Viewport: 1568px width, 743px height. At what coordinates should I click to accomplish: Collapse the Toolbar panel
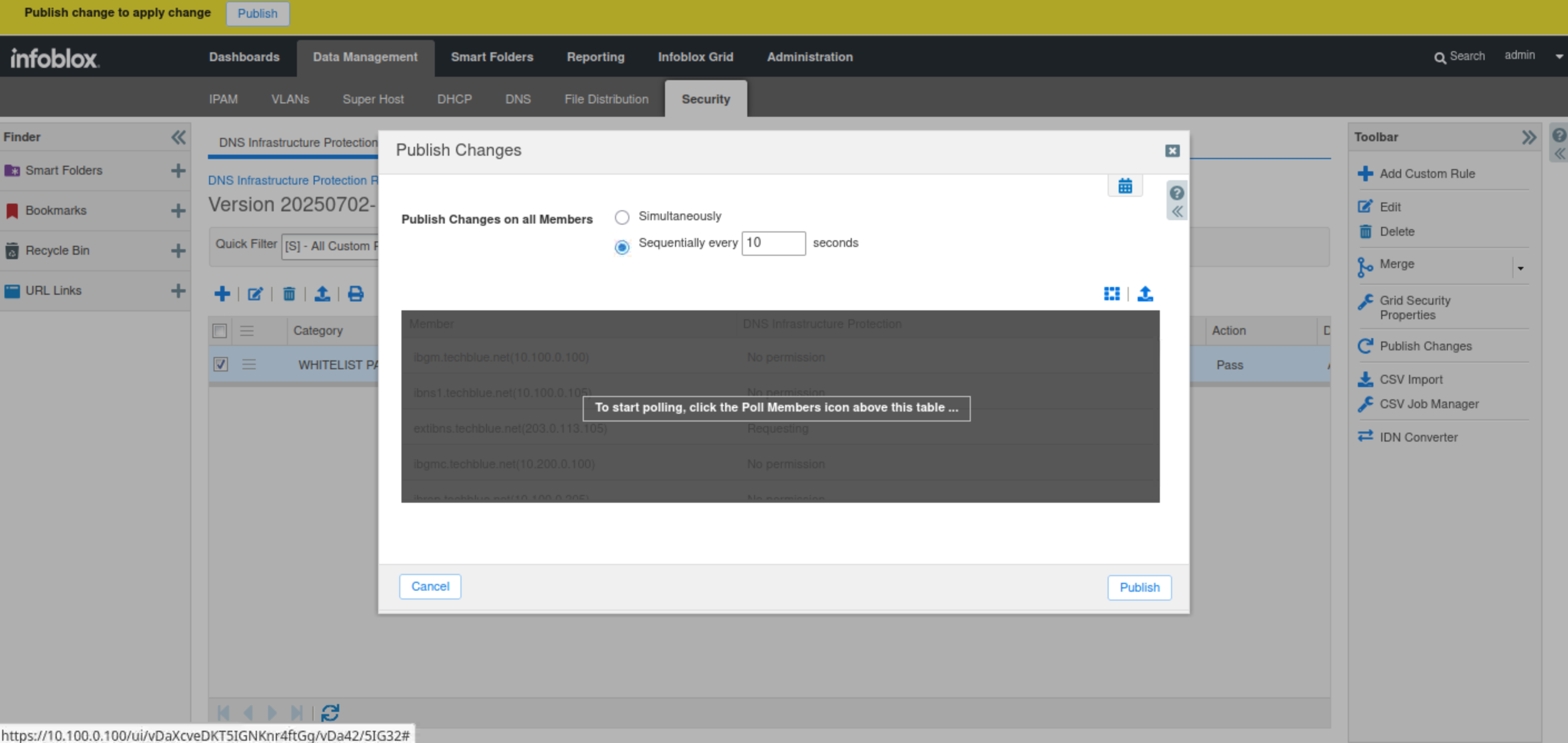point(1529,137)
